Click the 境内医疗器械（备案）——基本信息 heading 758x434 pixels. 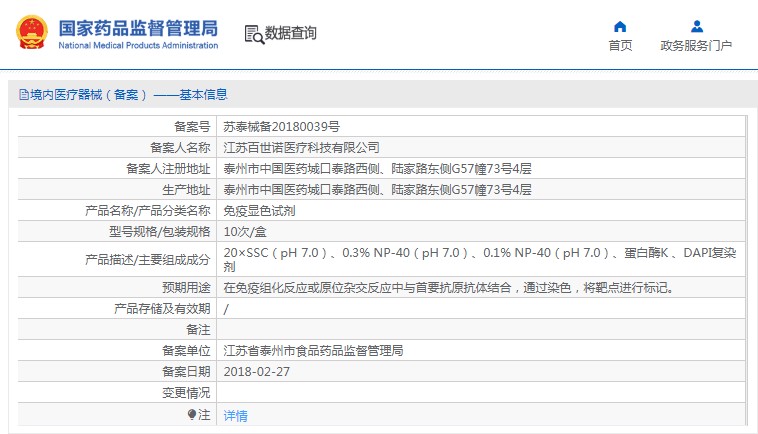pyautogui.click(x=129, y=94)
